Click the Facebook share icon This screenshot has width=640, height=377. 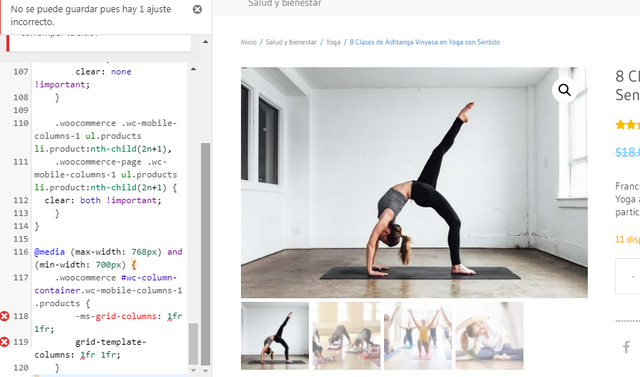pos(626,347)
